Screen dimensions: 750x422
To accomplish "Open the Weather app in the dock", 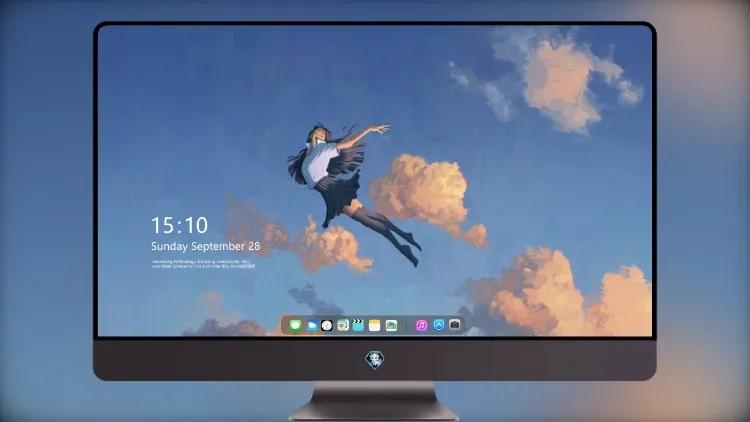I will [x=312, y=325].
